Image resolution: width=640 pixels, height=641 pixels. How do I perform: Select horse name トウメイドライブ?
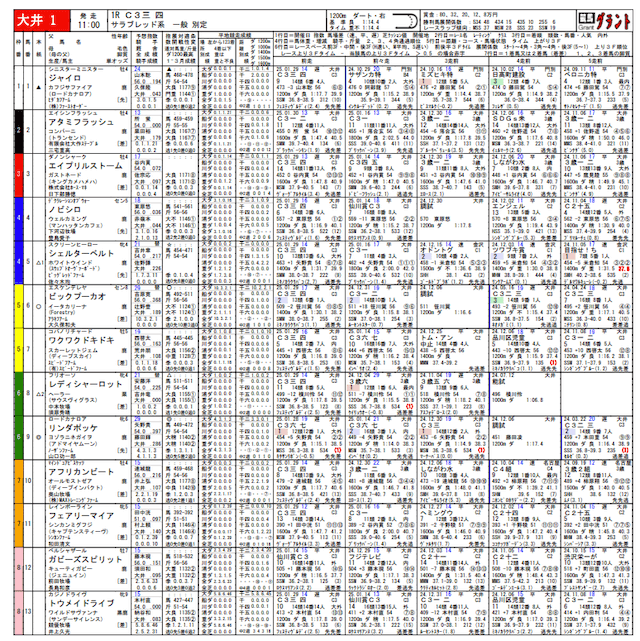pos(81,603)
